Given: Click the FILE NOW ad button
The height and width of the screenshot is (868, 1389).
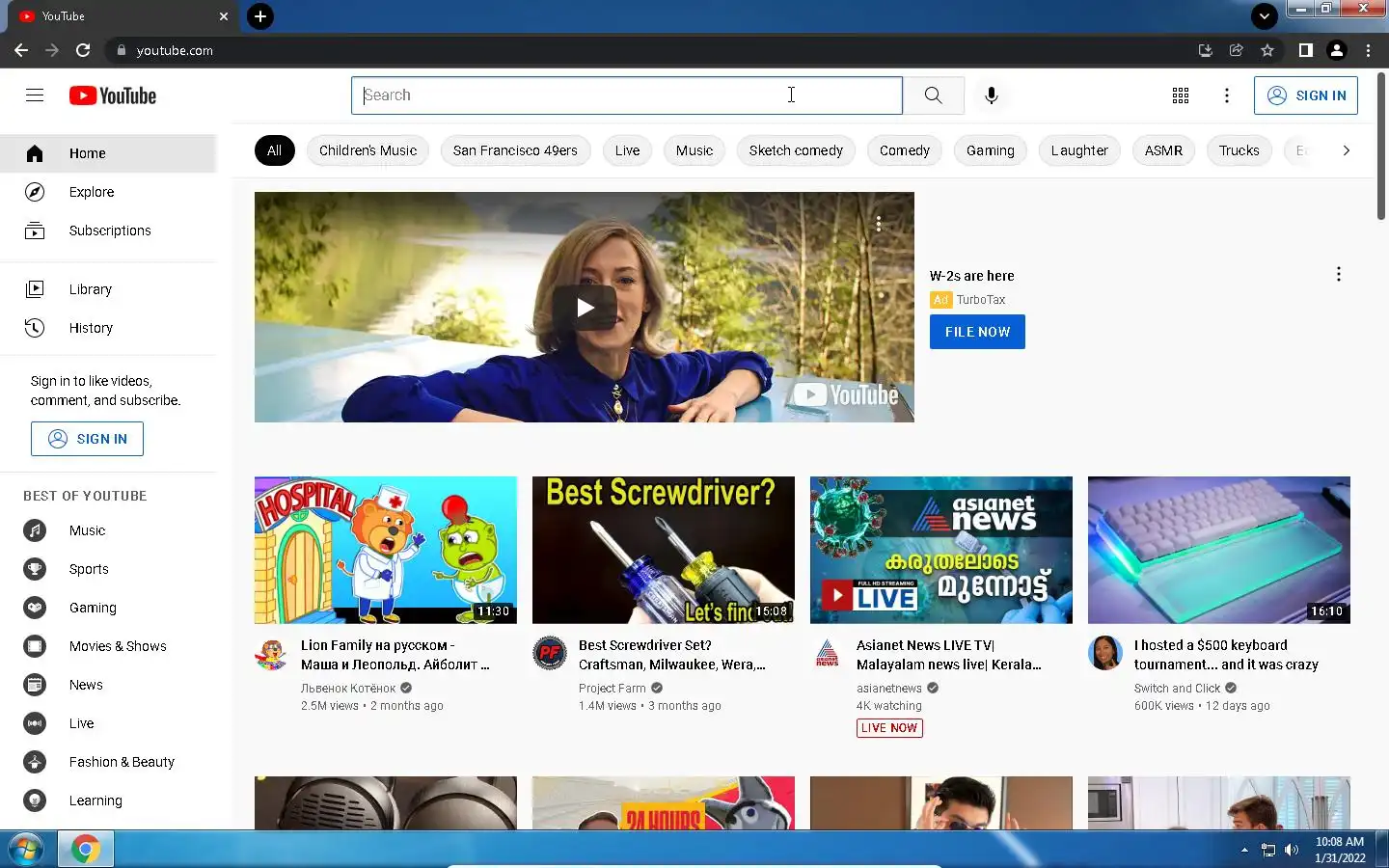Looking at the screenshot, I should click(x=977, y=332).
